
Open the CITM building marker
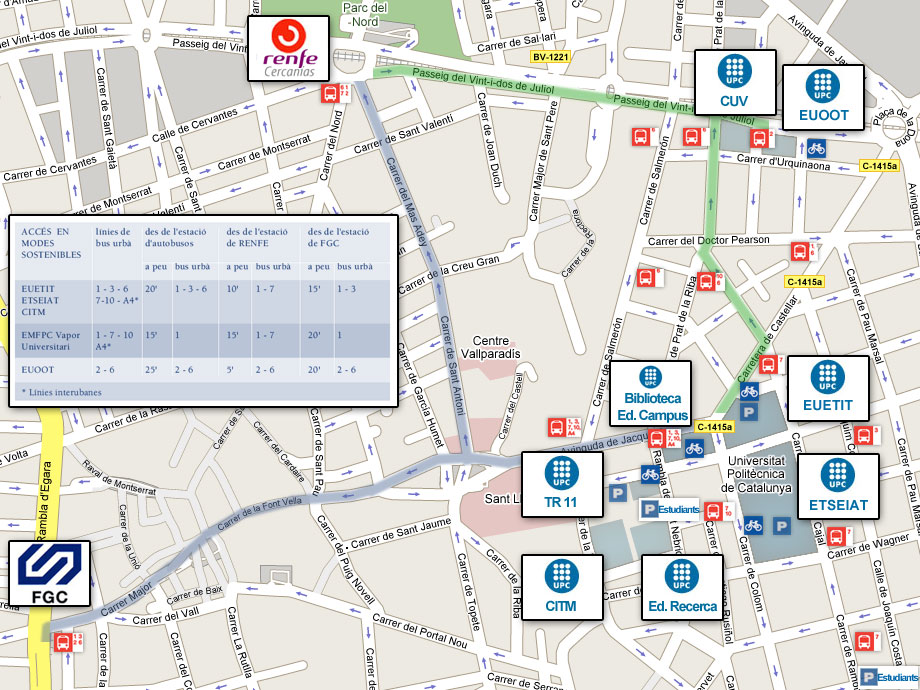[x=562, y=587]
